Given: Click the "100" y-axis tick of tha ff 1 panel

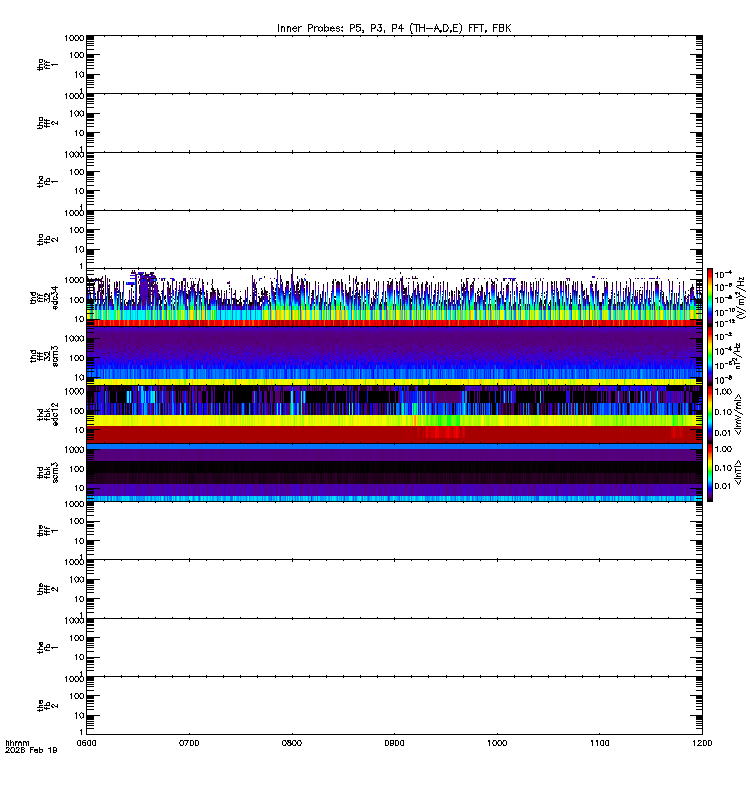Looking at the screenshot, I should 77,55.
